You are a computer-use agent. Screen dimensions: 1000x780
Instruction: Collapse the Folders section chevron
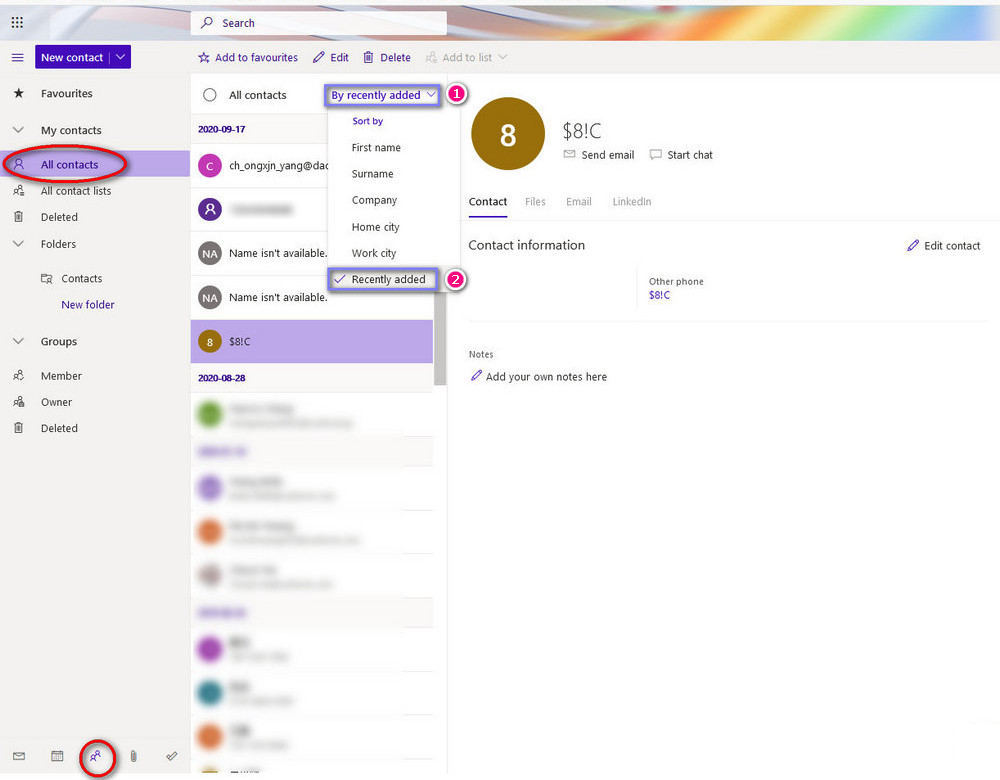(x=18, y=244)
